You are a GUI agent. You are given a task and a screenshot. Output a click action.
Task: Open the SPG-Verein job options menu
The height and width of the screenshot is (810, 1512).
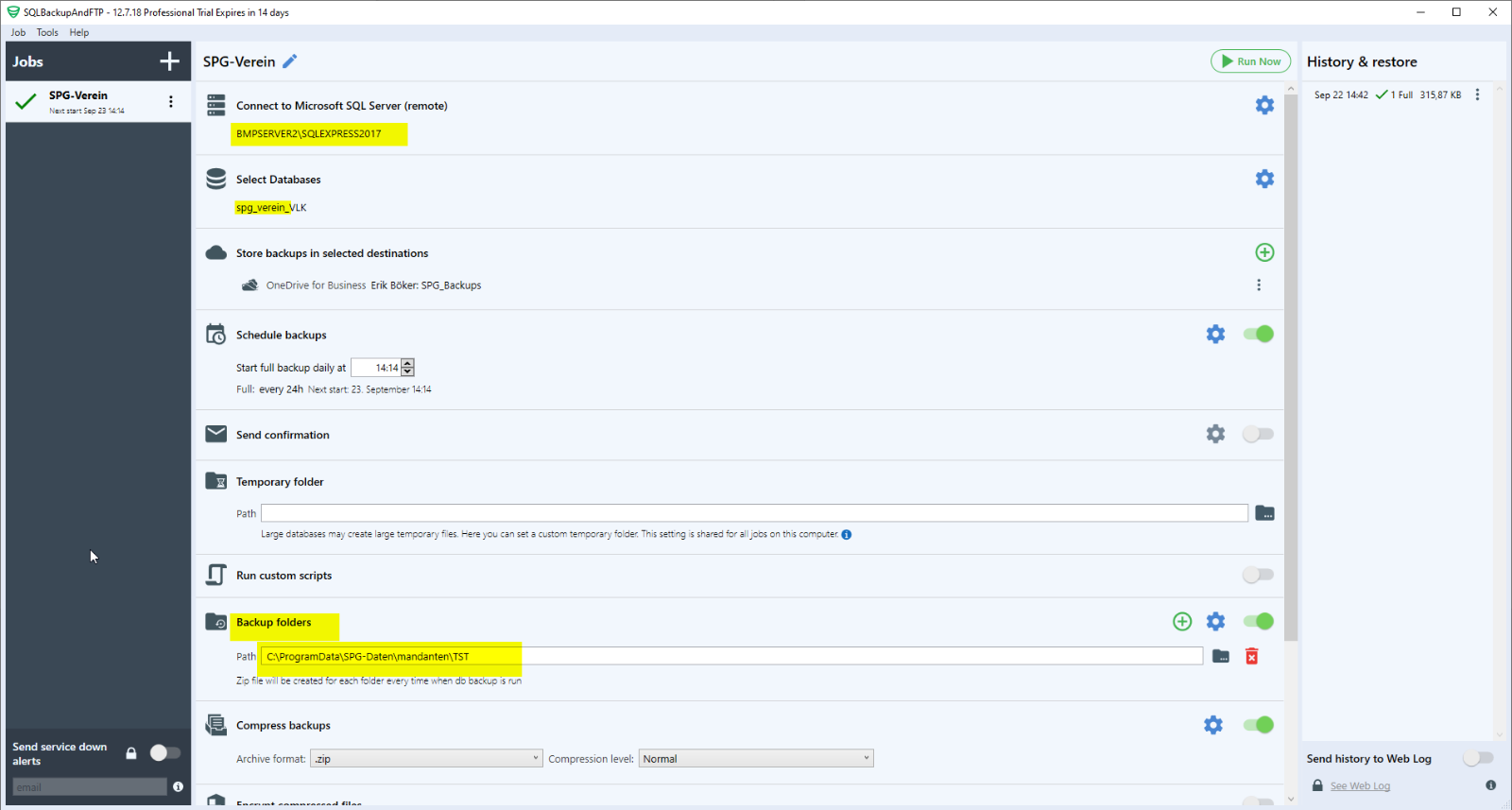171,101
